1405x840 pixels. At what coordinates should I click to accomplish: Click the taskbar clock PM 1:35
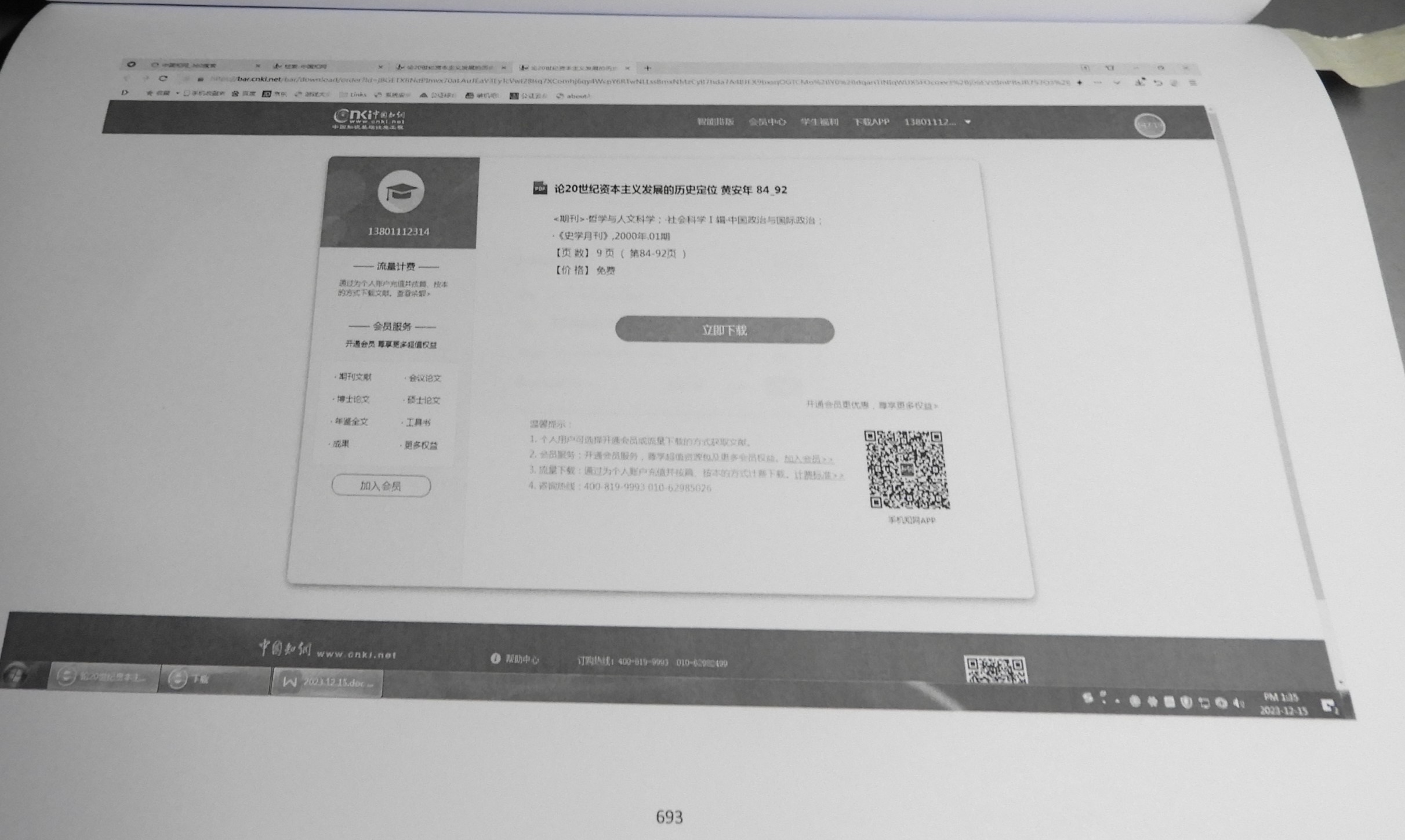[1283, 704]
